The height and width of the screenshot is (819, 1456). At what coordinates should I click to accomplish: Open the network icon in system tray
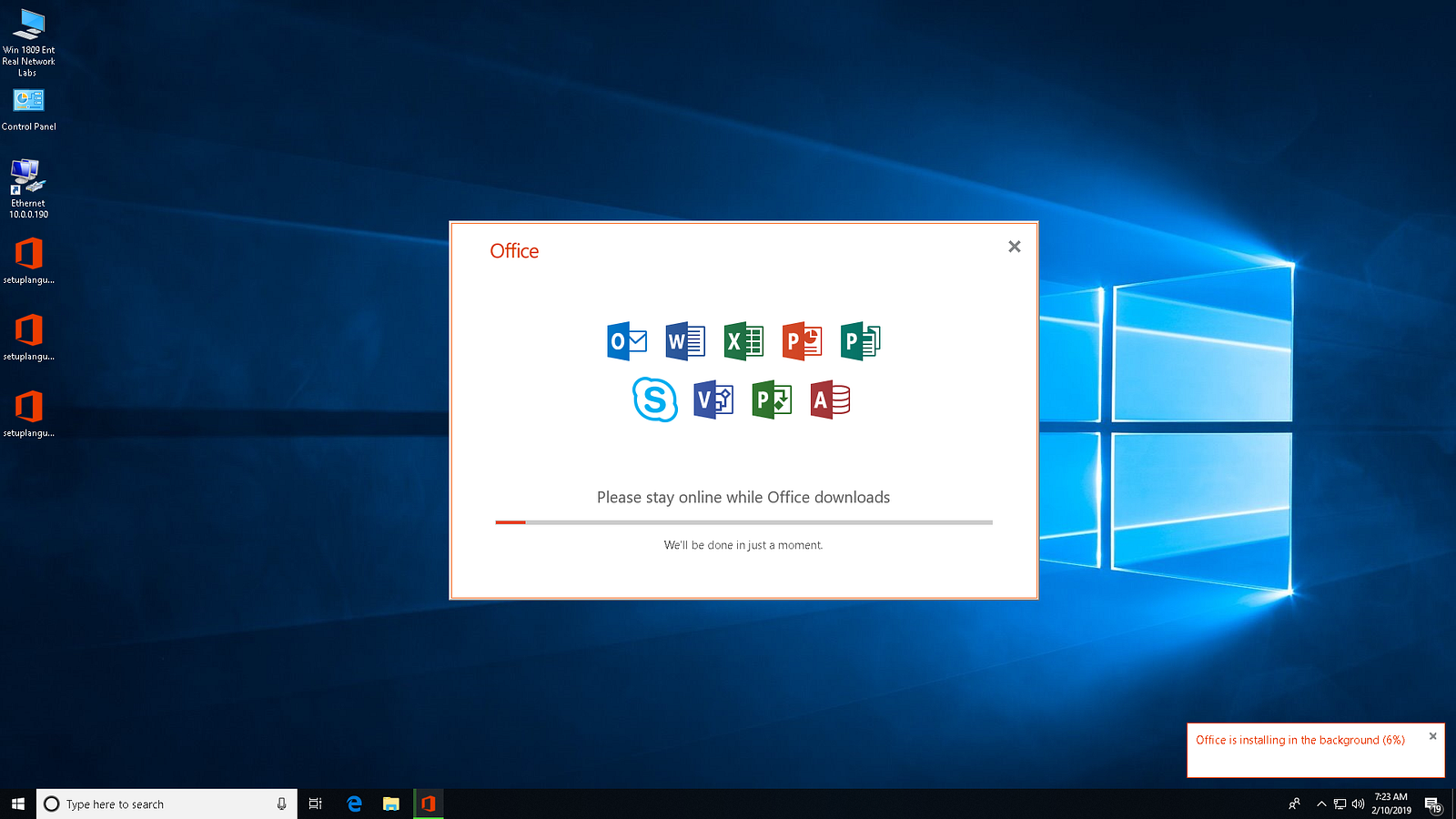[1340, 804]
